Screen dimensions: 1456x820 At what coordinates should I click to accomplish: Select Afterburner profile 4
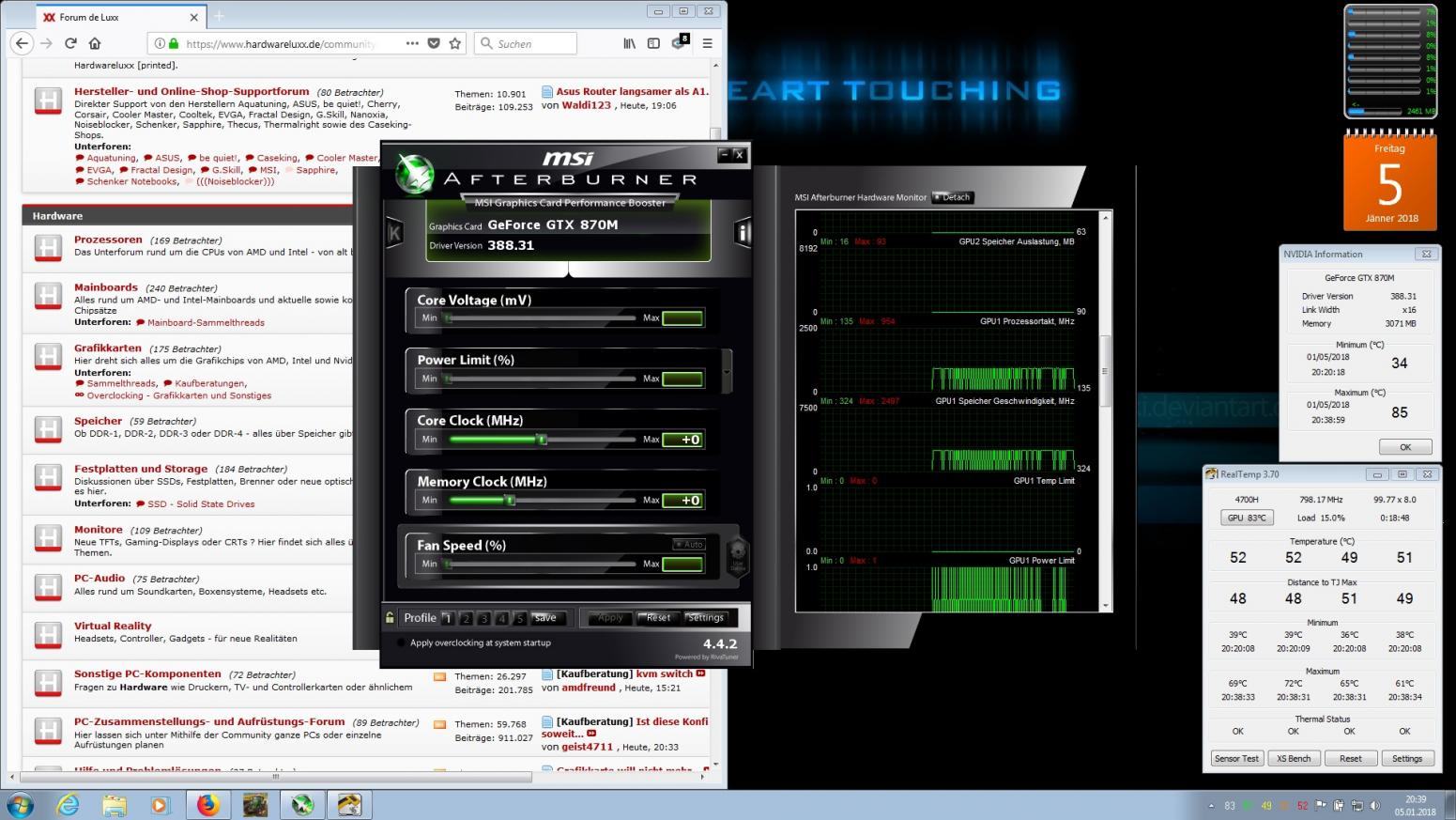pos(501,618)
